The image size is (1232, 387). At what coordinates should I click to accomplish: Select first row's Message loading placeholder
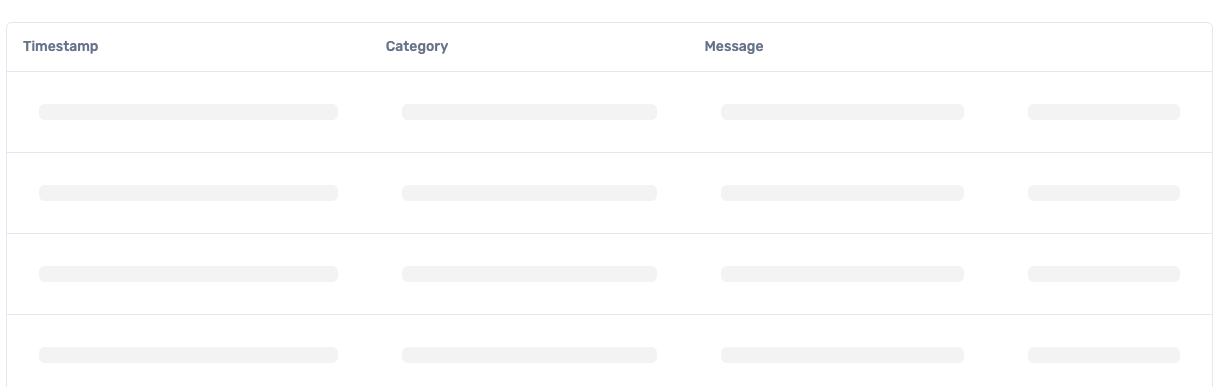[842, 112]
